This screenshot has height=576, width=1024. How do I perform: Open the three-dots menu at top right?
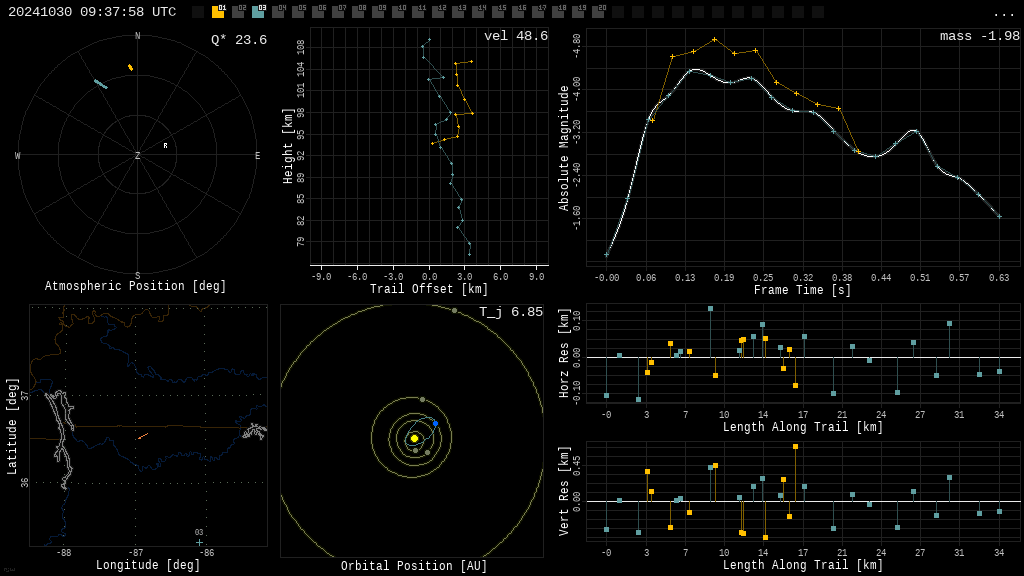coord(1003,13)
